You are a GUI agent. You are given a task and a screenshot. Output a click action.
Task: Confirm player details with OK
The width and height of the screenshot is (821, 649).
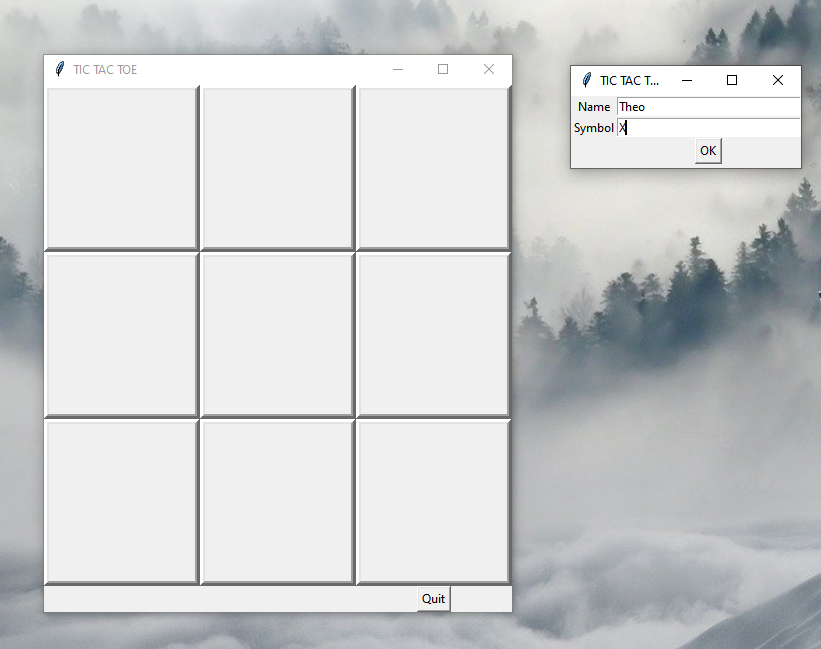[x=708, y=151]
